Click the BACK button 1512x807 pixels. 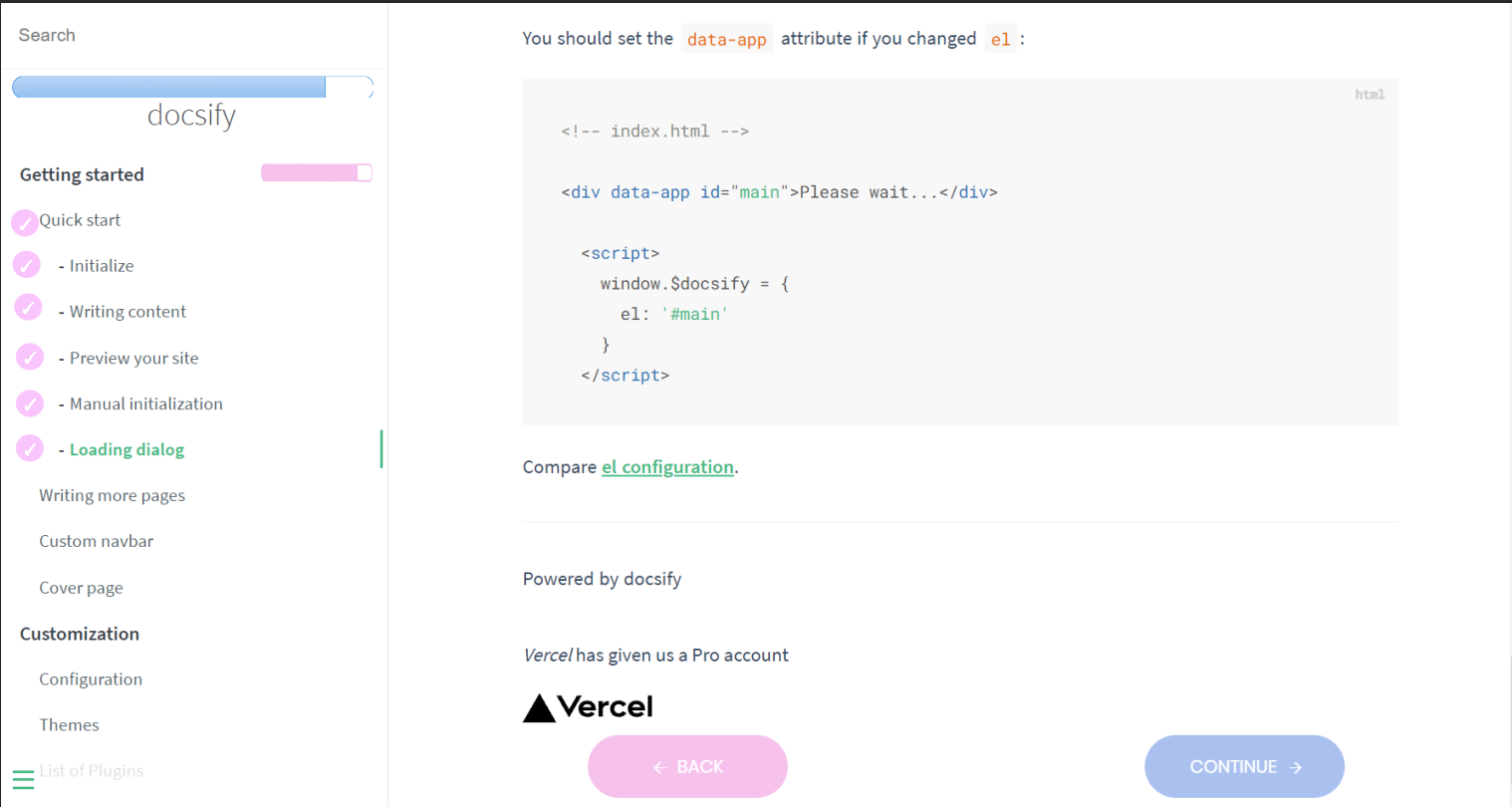pos(687,766)
